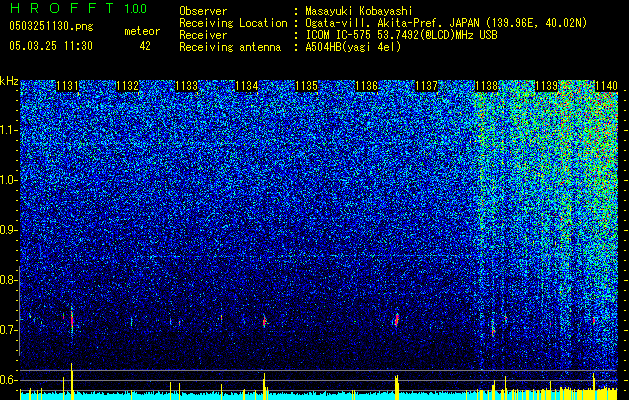Click the Observer name Masayuki Kobayashi
Screen dimensions: 629x400
(359, 11)
